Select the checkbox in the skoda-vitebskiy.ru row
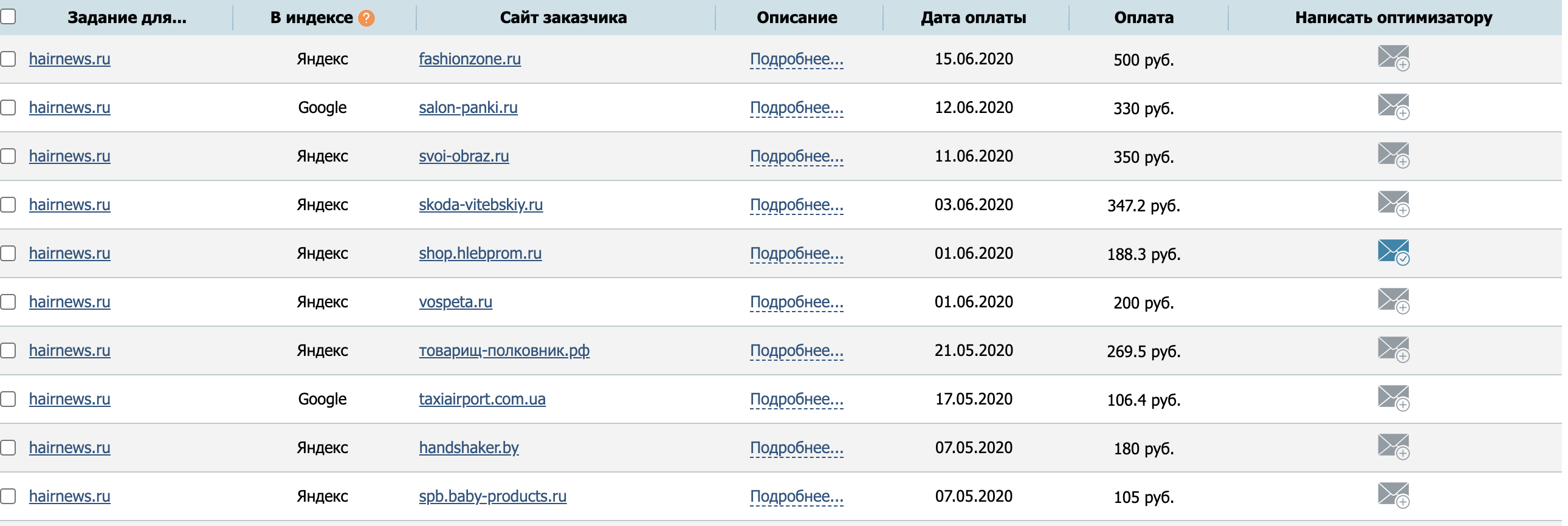The width and height of the screenshot is (1568, 526). [9, 204]
